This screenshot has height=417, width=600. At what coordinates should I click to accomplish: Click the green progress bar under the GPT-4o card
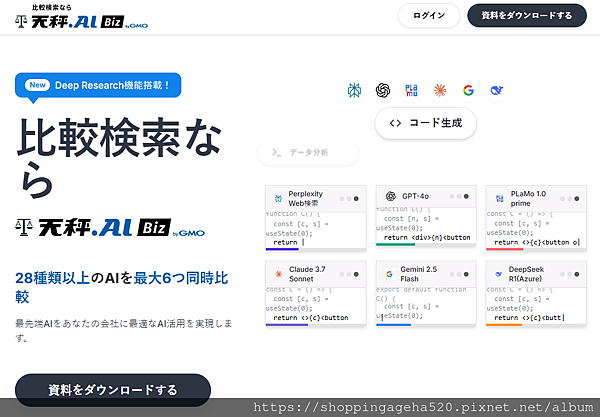click(x=396, y=244)
